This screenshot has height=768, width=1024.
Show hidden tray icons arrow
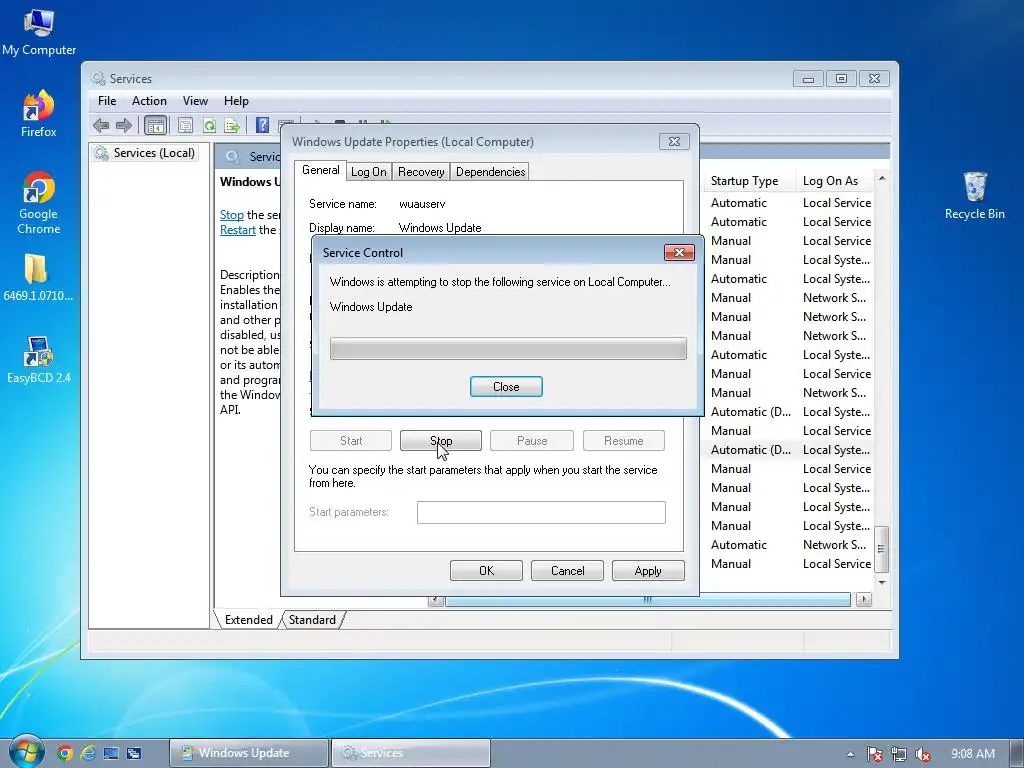pyautogui.click(x=850, y=754)
